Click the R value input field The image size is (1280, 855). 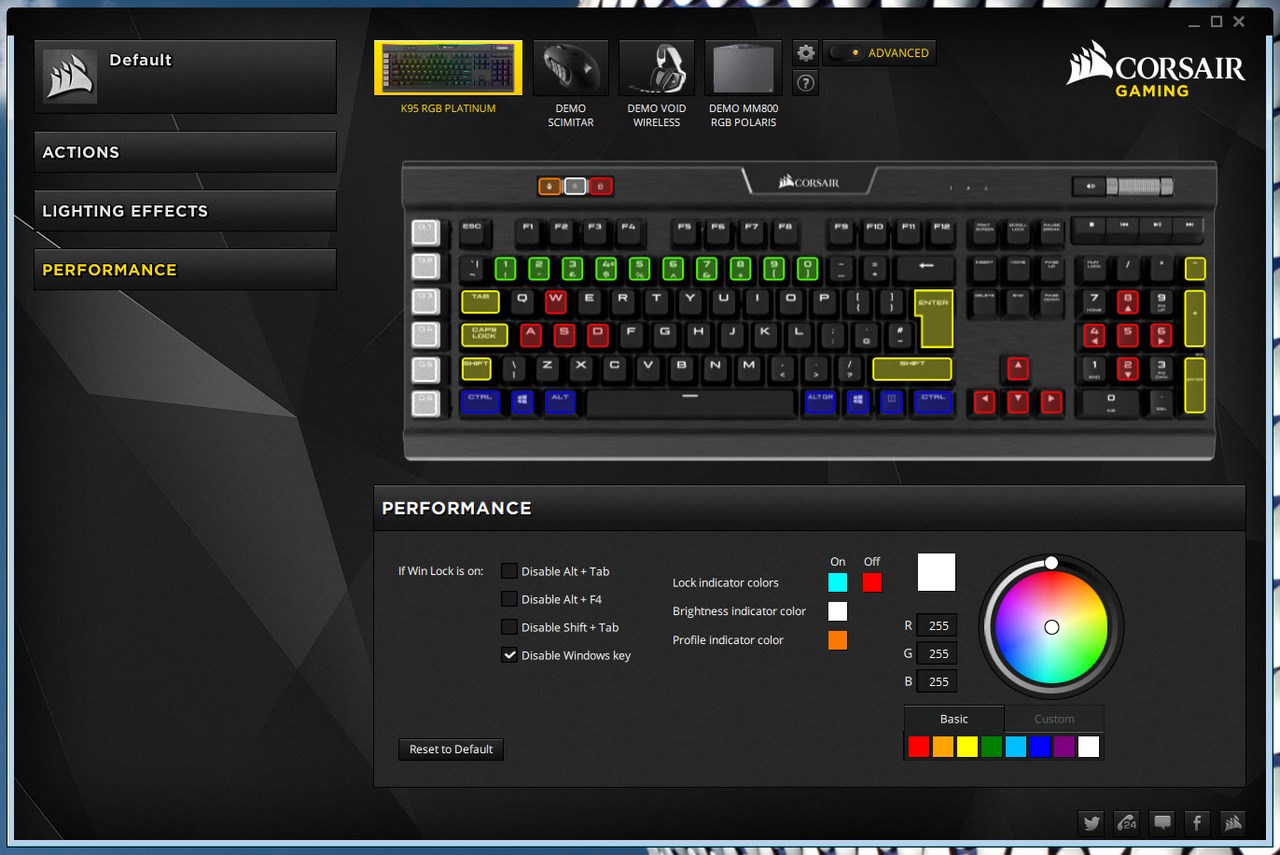(937, 625)
